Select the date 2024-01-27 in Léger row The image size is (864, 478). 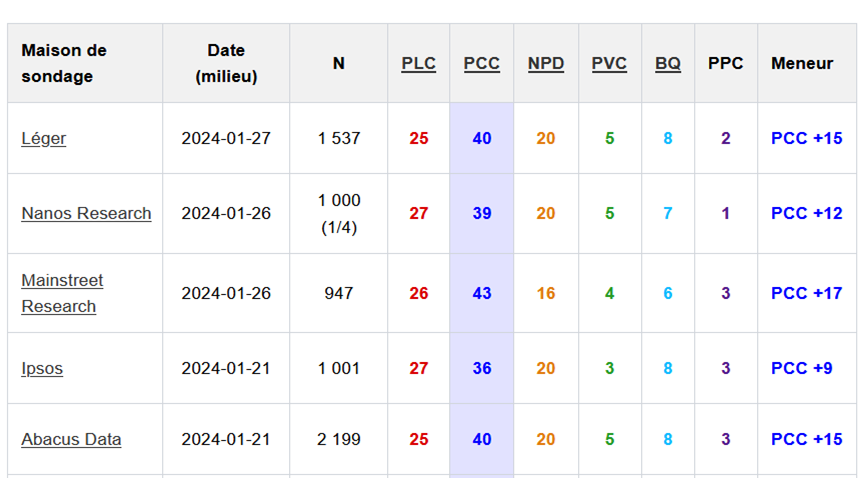tap(226, 138)
